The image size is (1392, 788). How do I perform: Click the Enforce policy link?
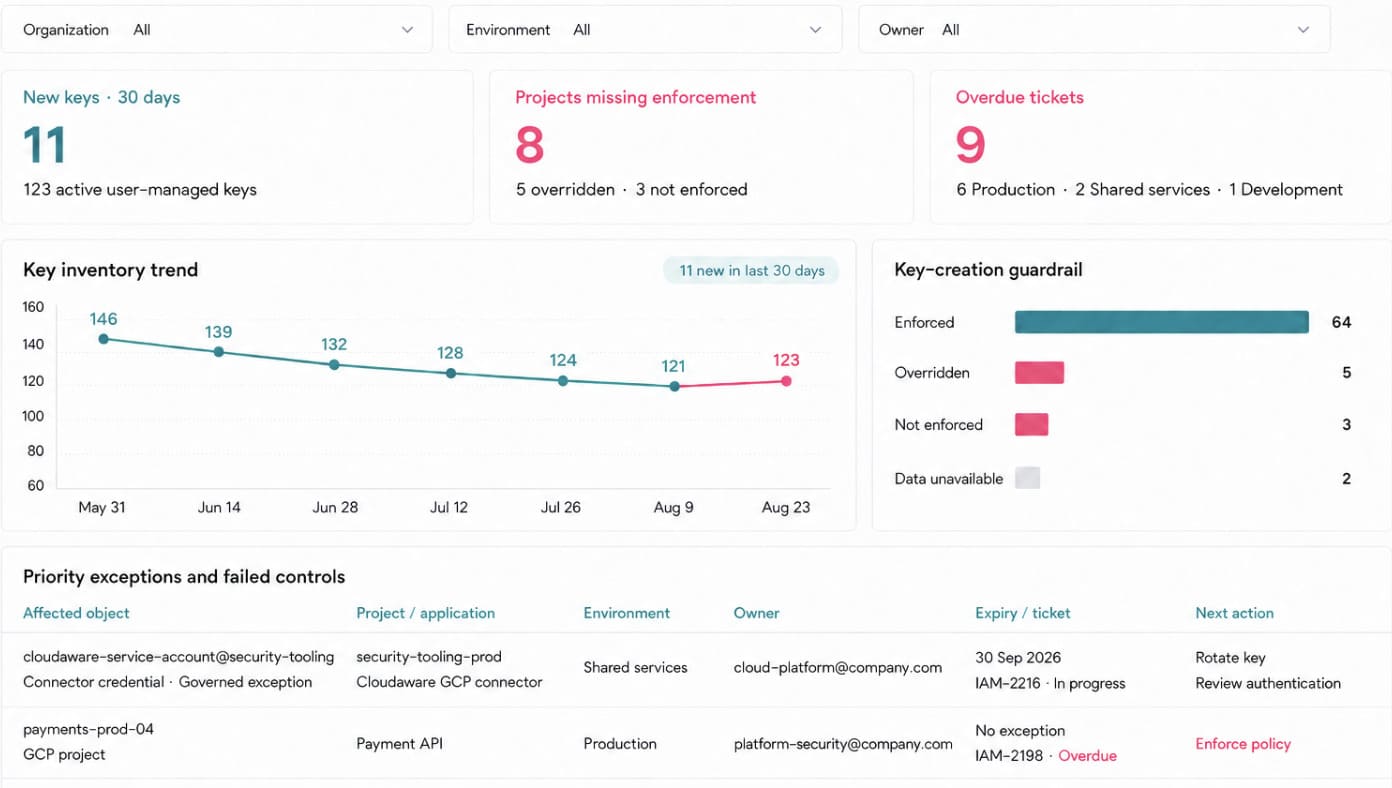click(1243, 744)
